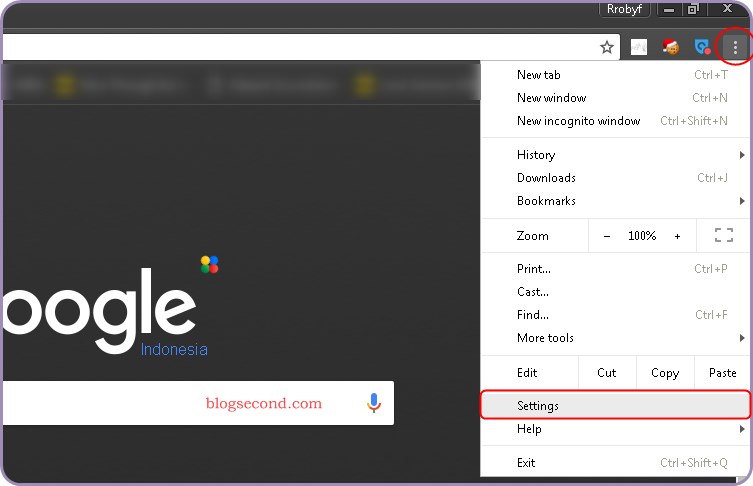Expand the More tools submenu arrow
The image size is (753, 486).
742,338
